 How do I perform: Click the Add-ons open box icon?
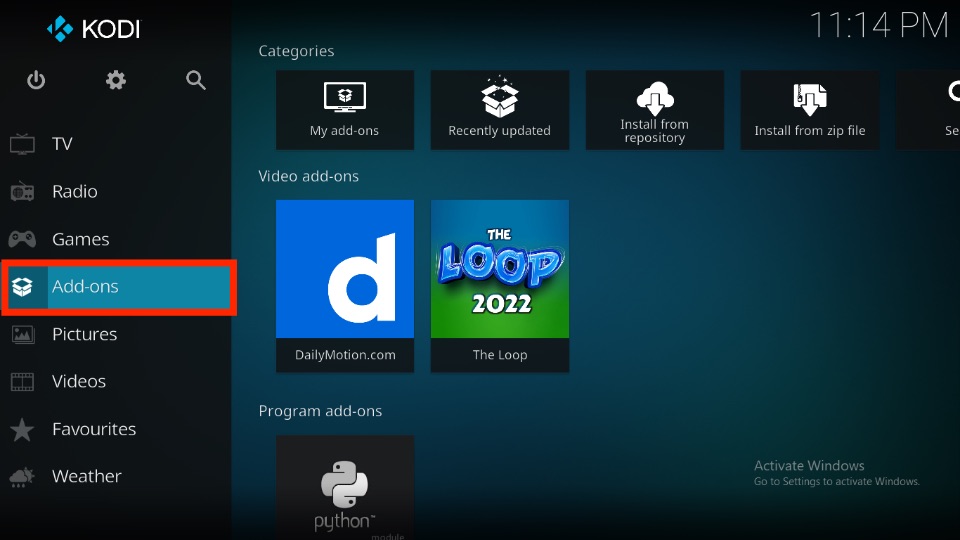[23, 287]
